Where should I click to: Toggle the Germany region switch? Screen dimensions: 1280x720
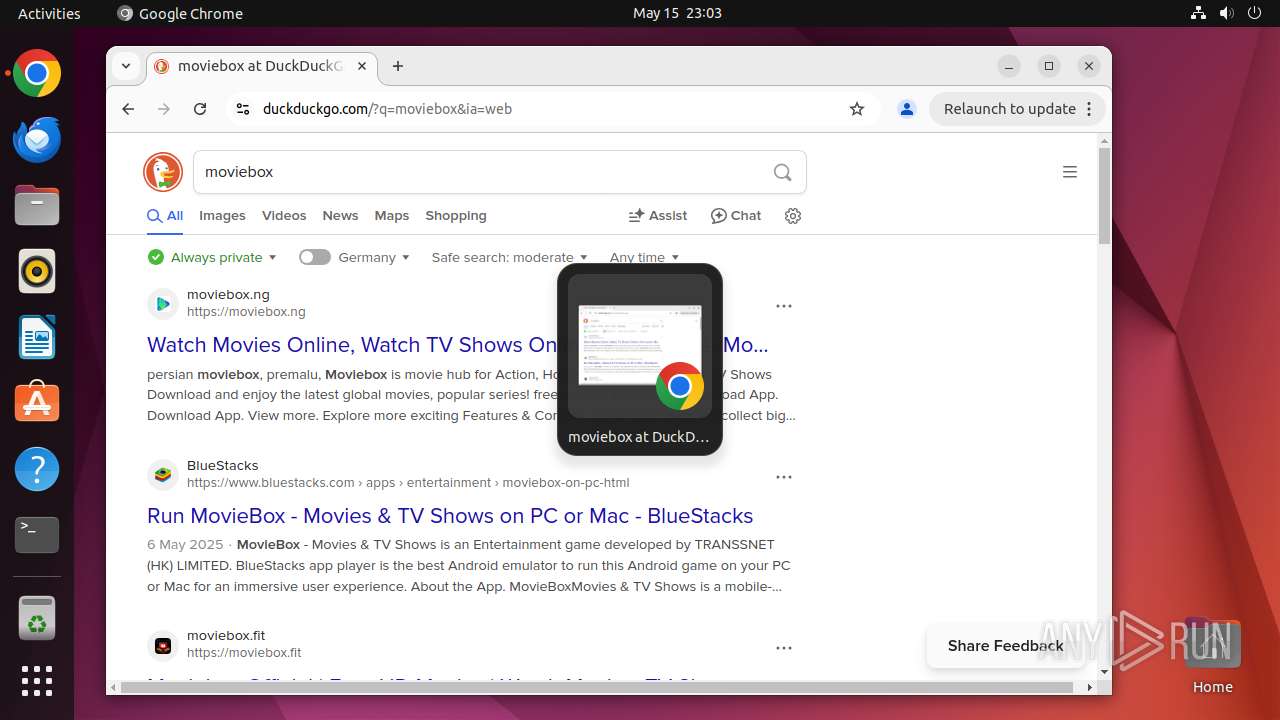click(314, 257)
